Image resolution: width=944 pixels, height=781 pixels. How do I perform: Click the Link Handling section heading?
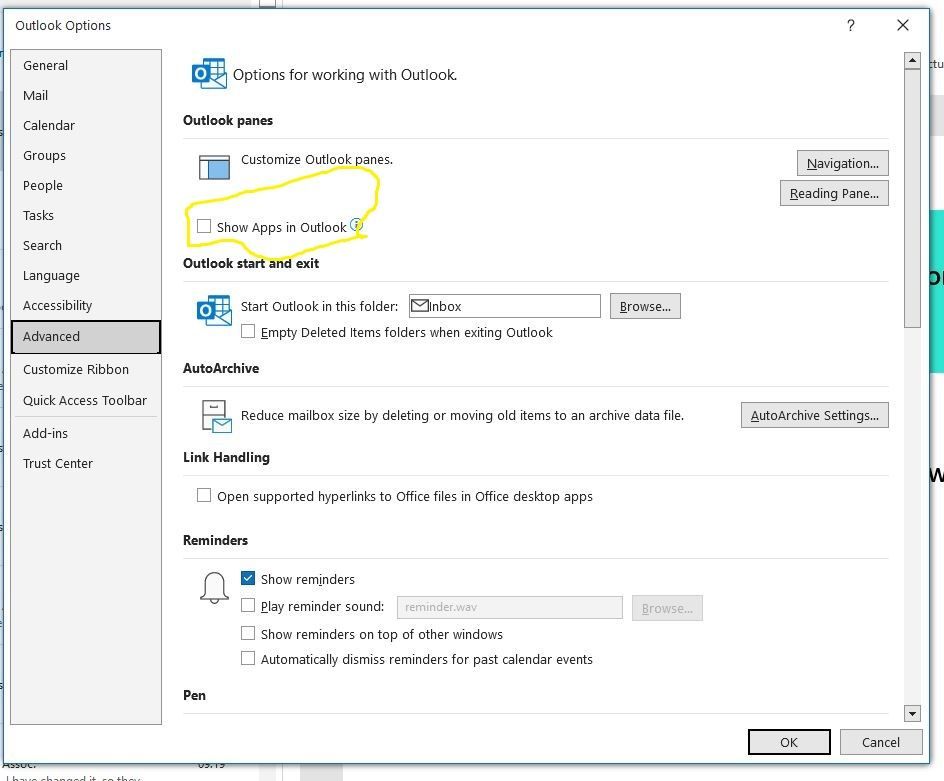(226, 458)
